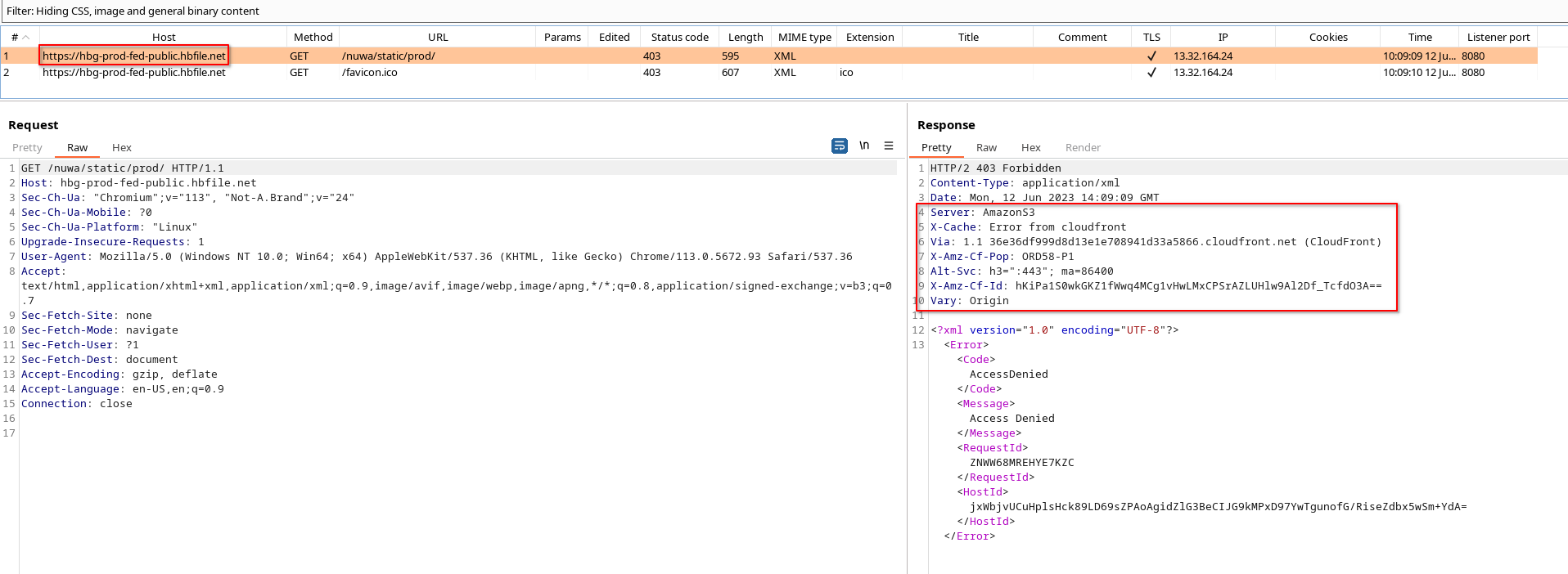Toggle the show non-printable characters icon

pos(864,146)
